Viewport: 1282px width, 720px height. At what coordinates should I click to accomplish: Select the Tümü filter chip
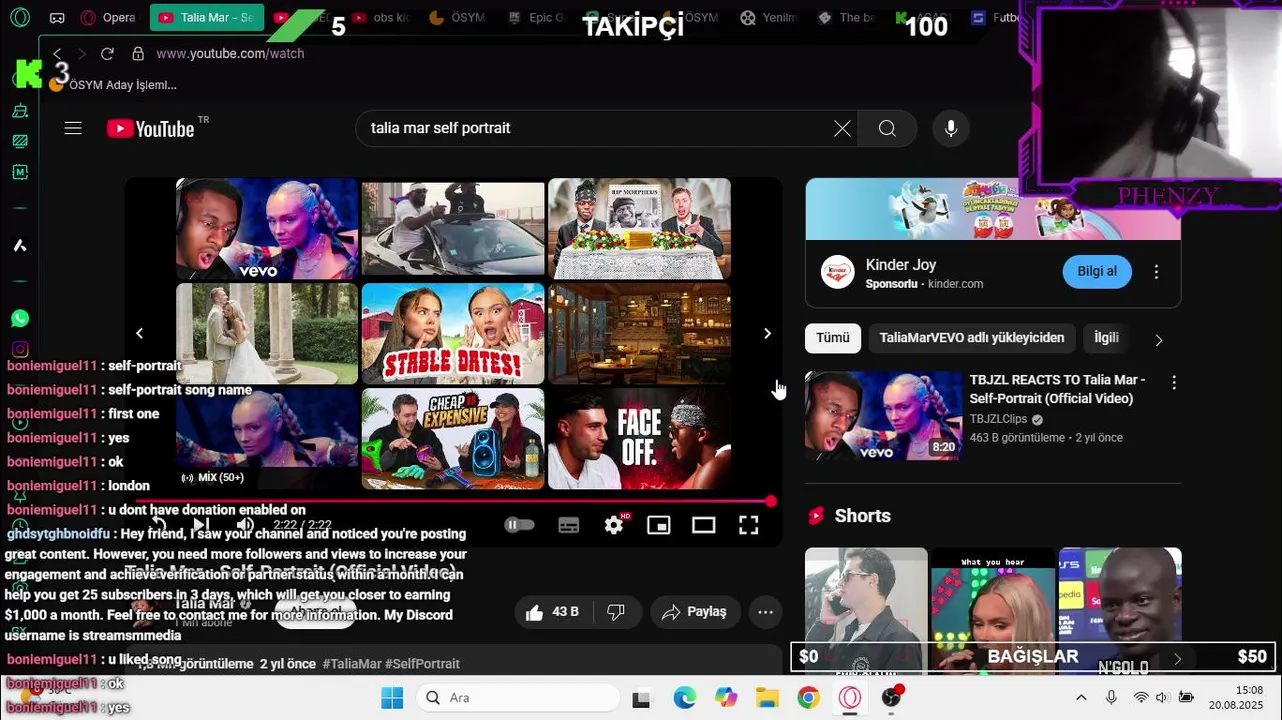832,338
